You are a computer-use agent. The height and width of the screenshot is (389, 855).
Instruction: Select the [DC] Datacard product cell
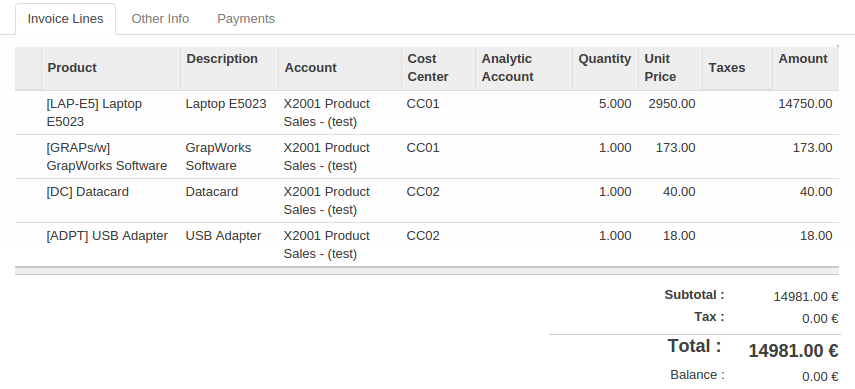pos(111,201)
